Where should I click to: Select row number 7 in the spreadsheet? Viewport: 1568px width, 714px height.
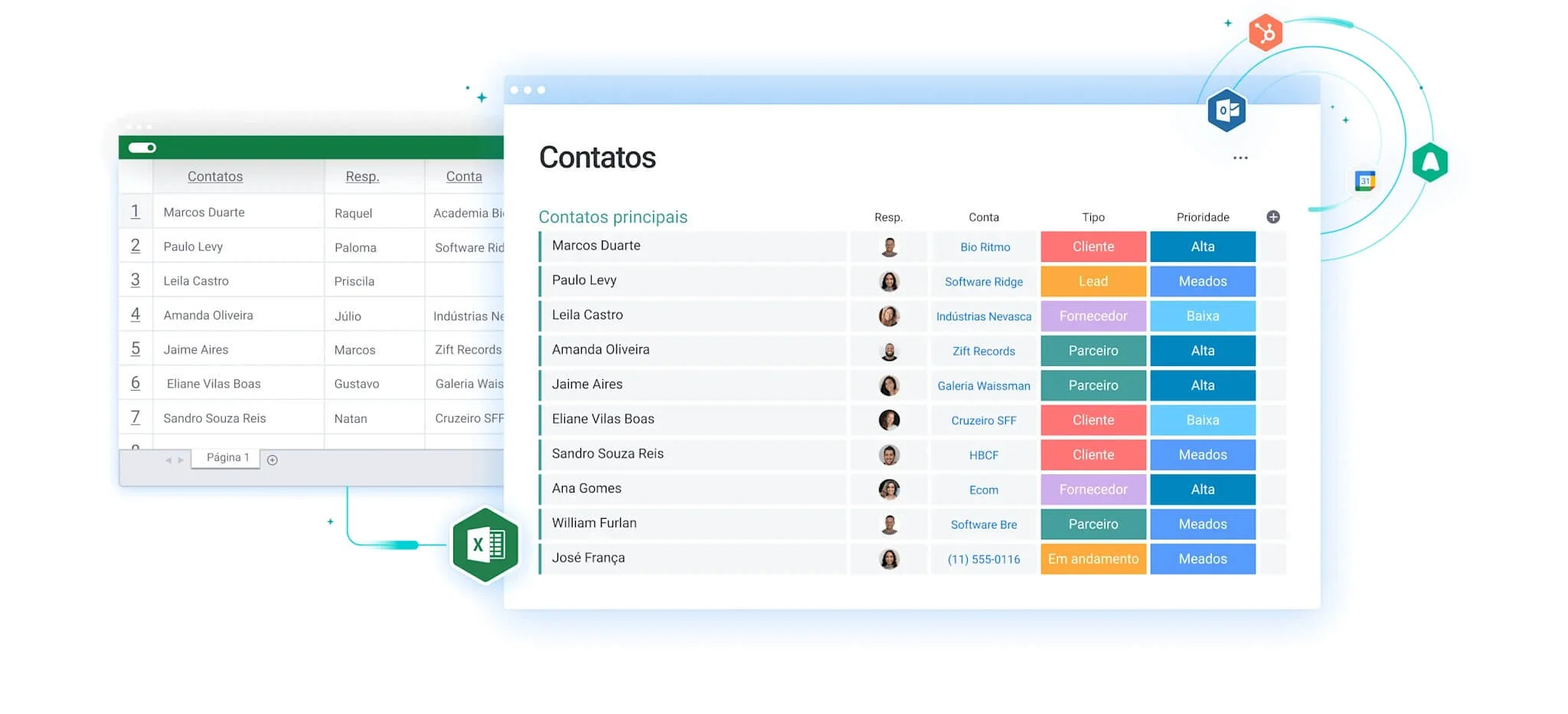pyautogui.click(x=136, y=418)
